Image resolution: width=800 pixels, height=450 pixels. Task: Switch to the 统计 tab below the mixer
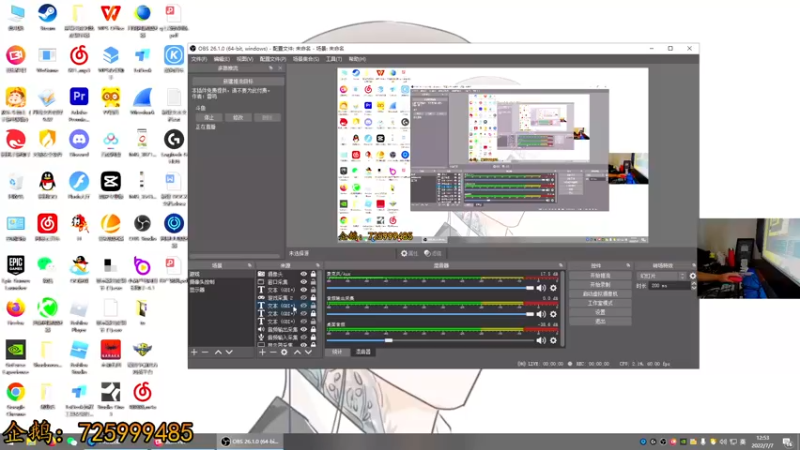337,352
